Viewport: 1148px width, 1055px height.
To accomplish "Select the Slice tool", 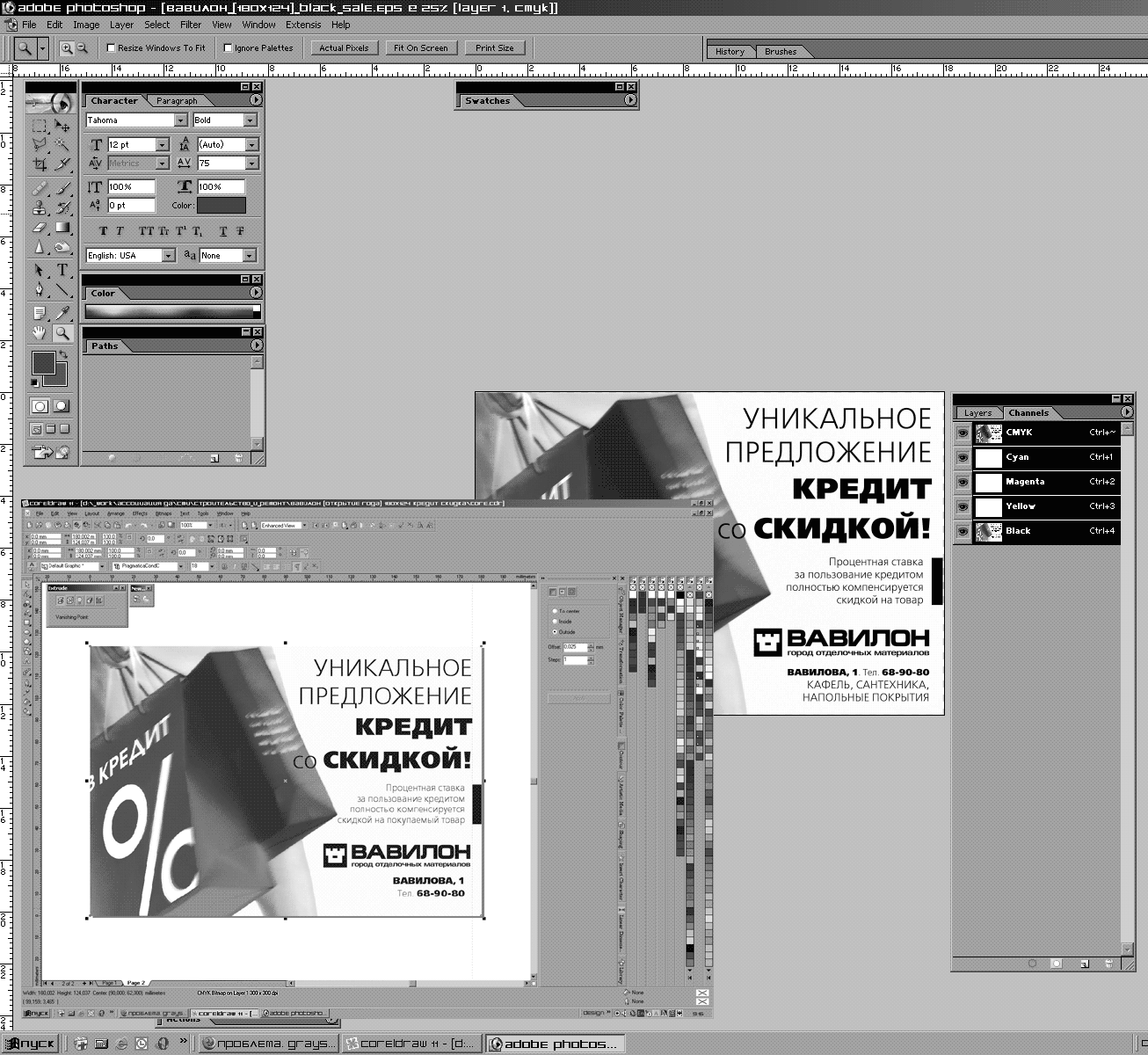I will click(x=62, y=164).
